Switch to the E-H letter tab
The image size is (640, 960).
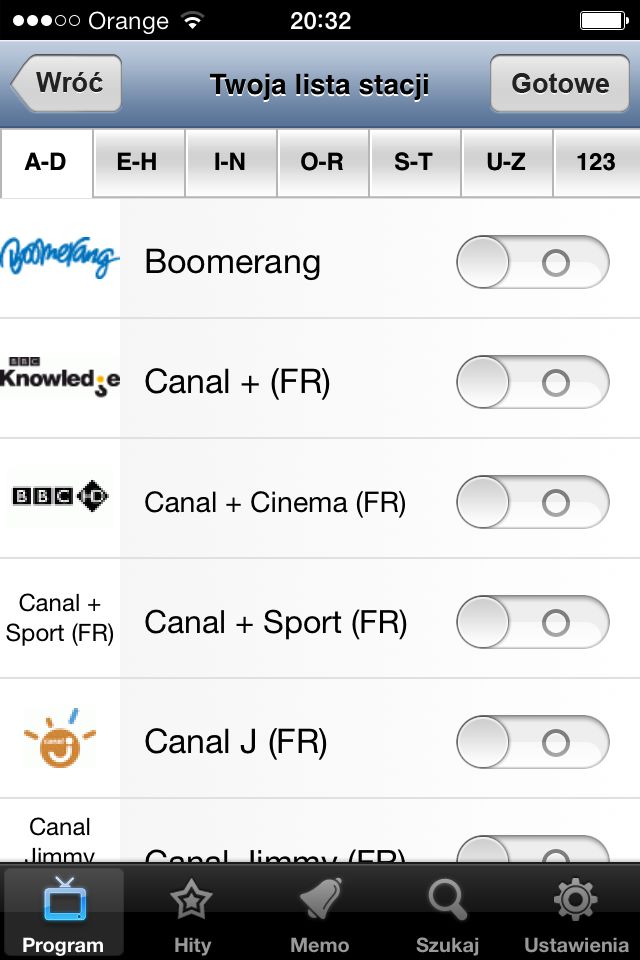pos(138,163)
